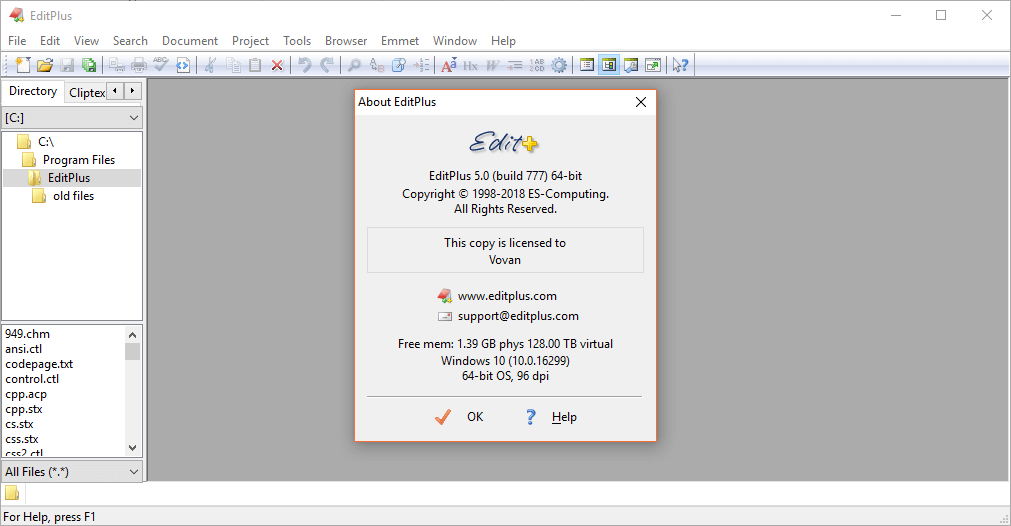Image resolution: width=1011 pixels, height=526 pixels.
Task: Open the Document menu
Action: [190, 41]
